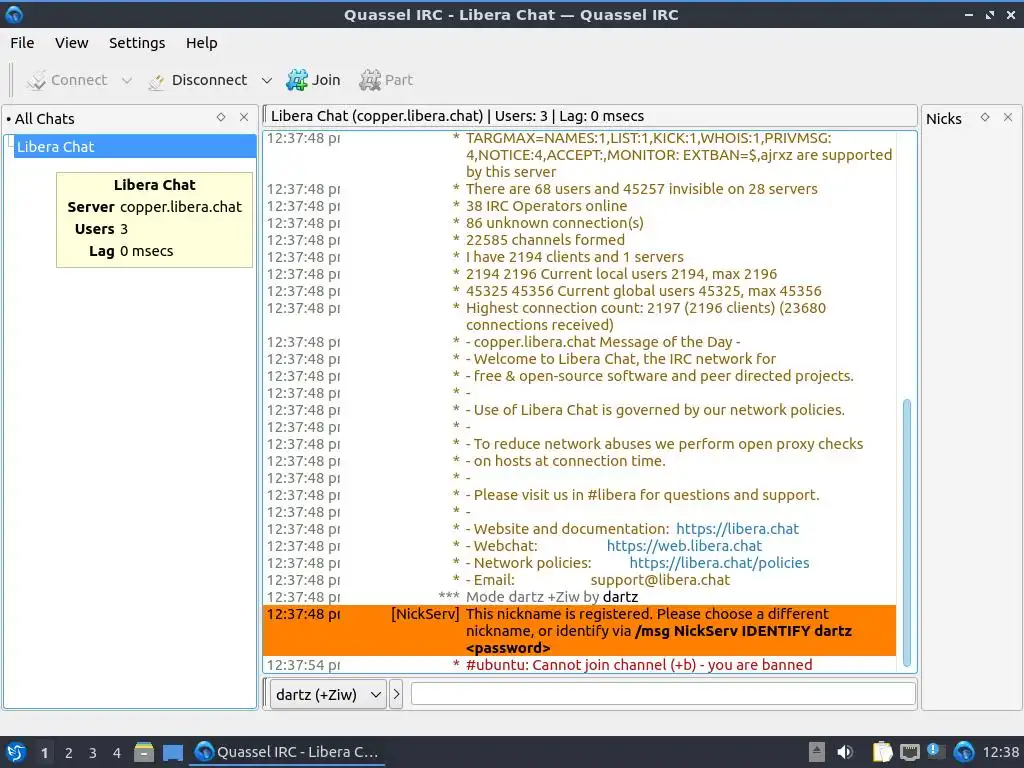Close the All Chats panel
The height and width of the screenshot is (768, 1024).
(x=244, y=117)
